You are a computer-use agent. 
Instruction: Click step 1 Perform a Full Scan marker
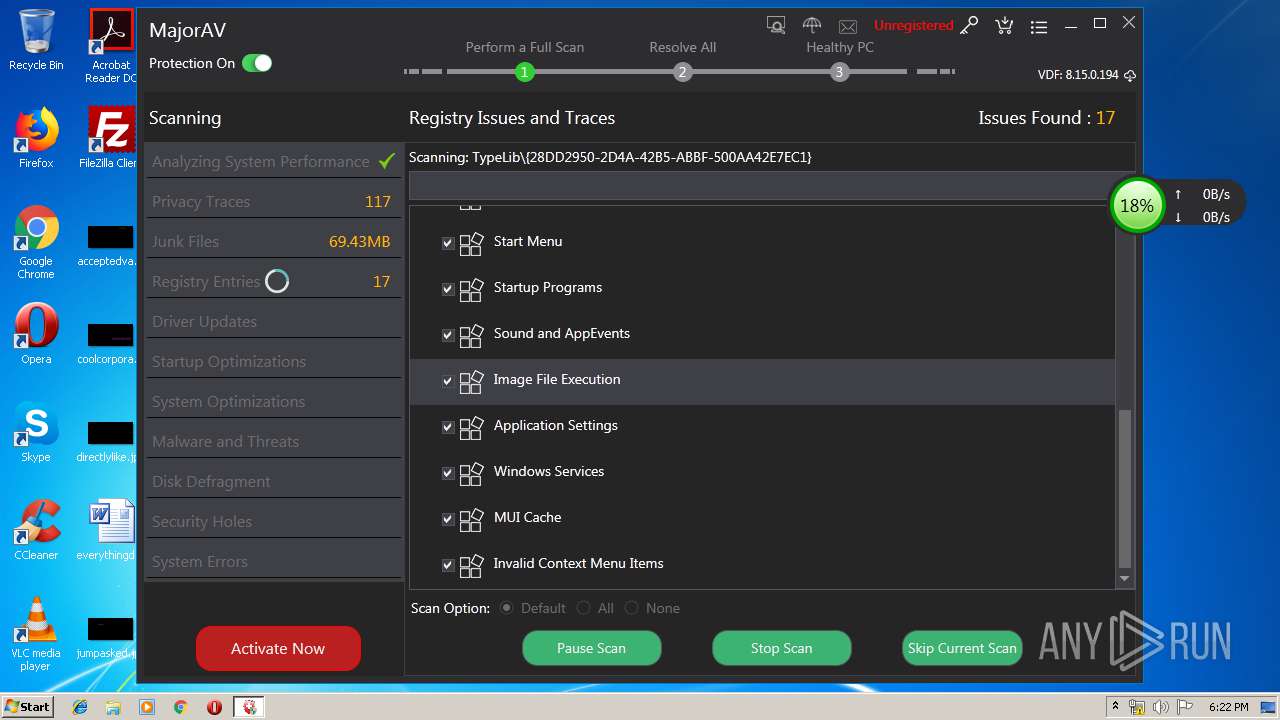524,72
